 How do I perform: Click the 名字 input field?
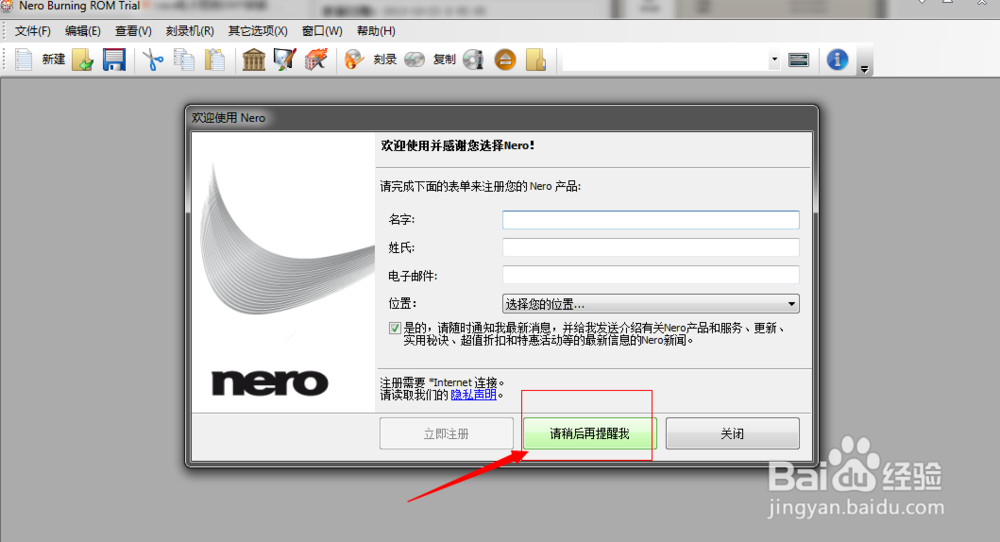651,220
